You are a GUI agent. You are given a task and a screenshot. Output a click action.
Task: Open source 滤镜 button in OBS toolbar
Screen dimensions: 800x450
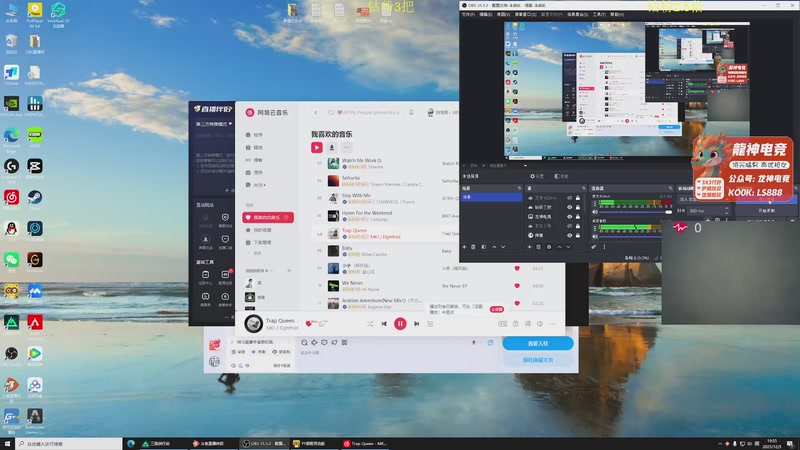tap(561, 176)
